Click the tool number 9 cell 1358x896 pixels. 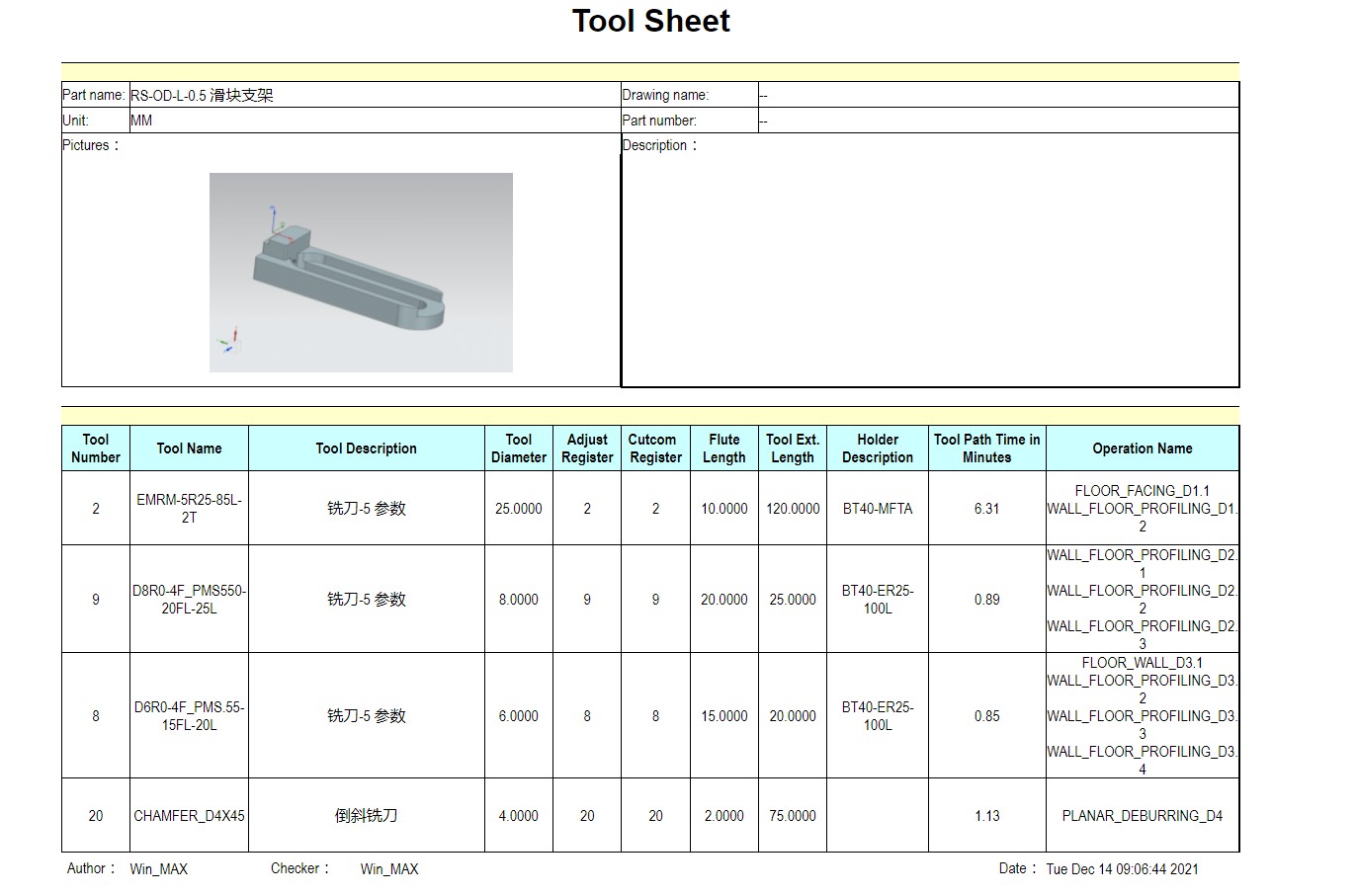96,600
